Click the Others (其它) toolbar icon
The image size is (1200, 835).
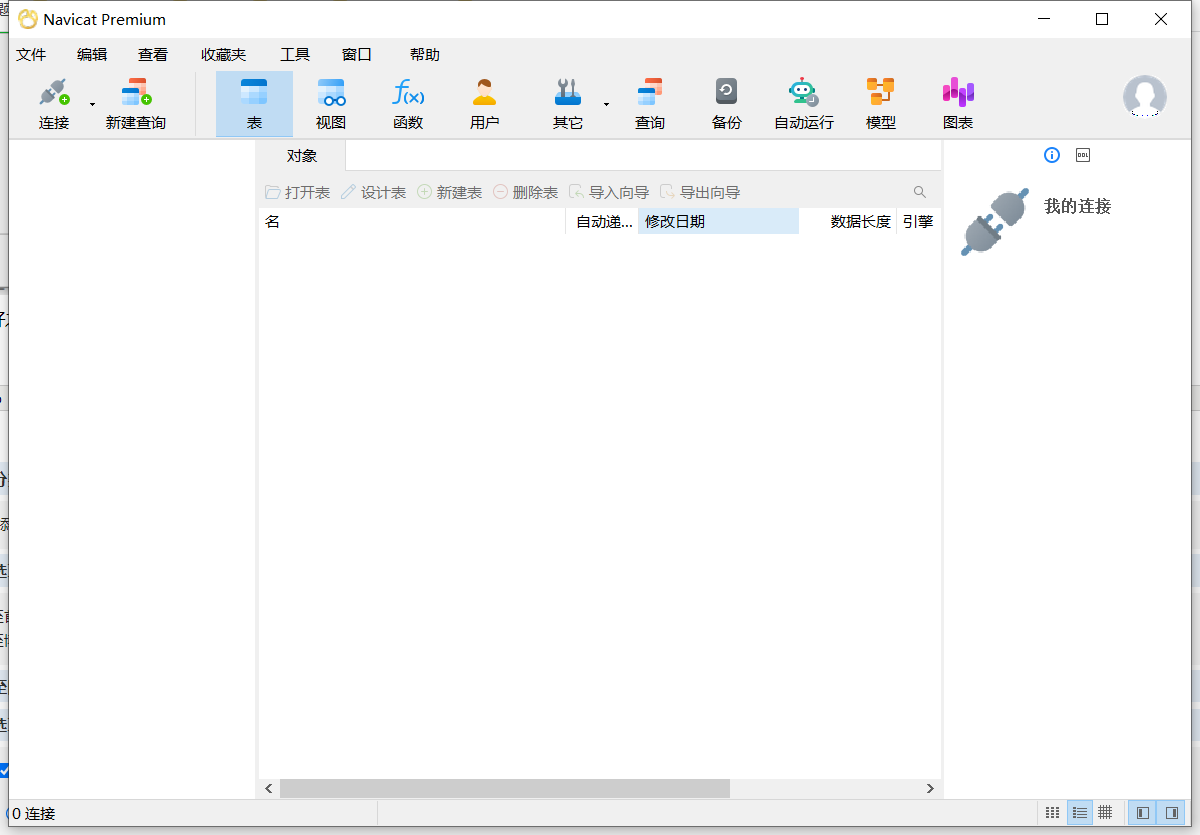click(x=568, y=93)
